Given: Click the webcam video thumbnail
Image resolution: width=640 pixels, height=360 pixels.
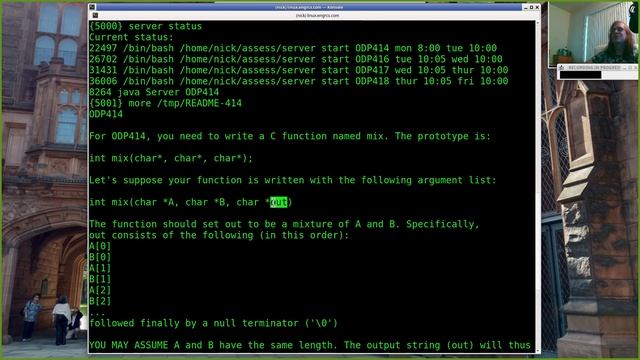Looking at the screenshot, I should click(x=593, y=33).
